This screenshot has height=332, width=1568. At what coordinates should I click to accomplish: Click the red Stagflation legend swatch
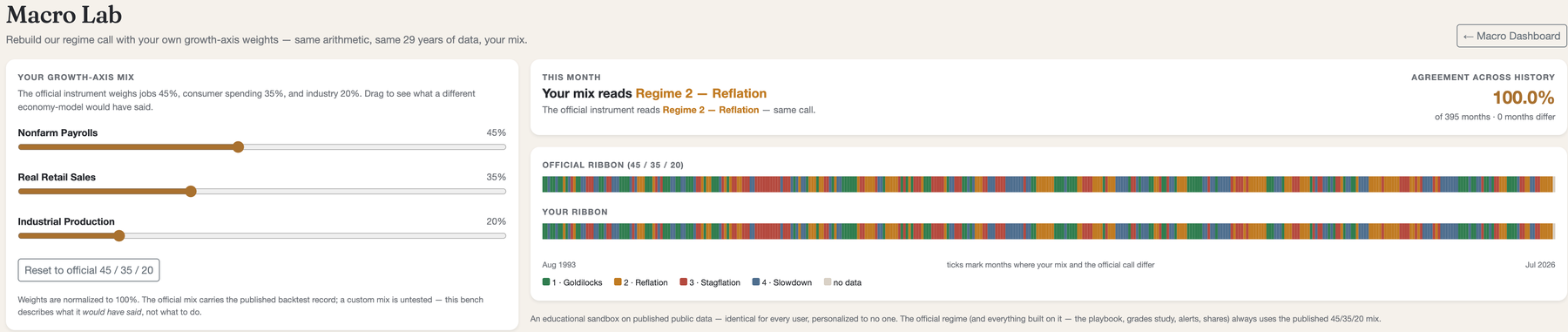click(x=684, y=282)
